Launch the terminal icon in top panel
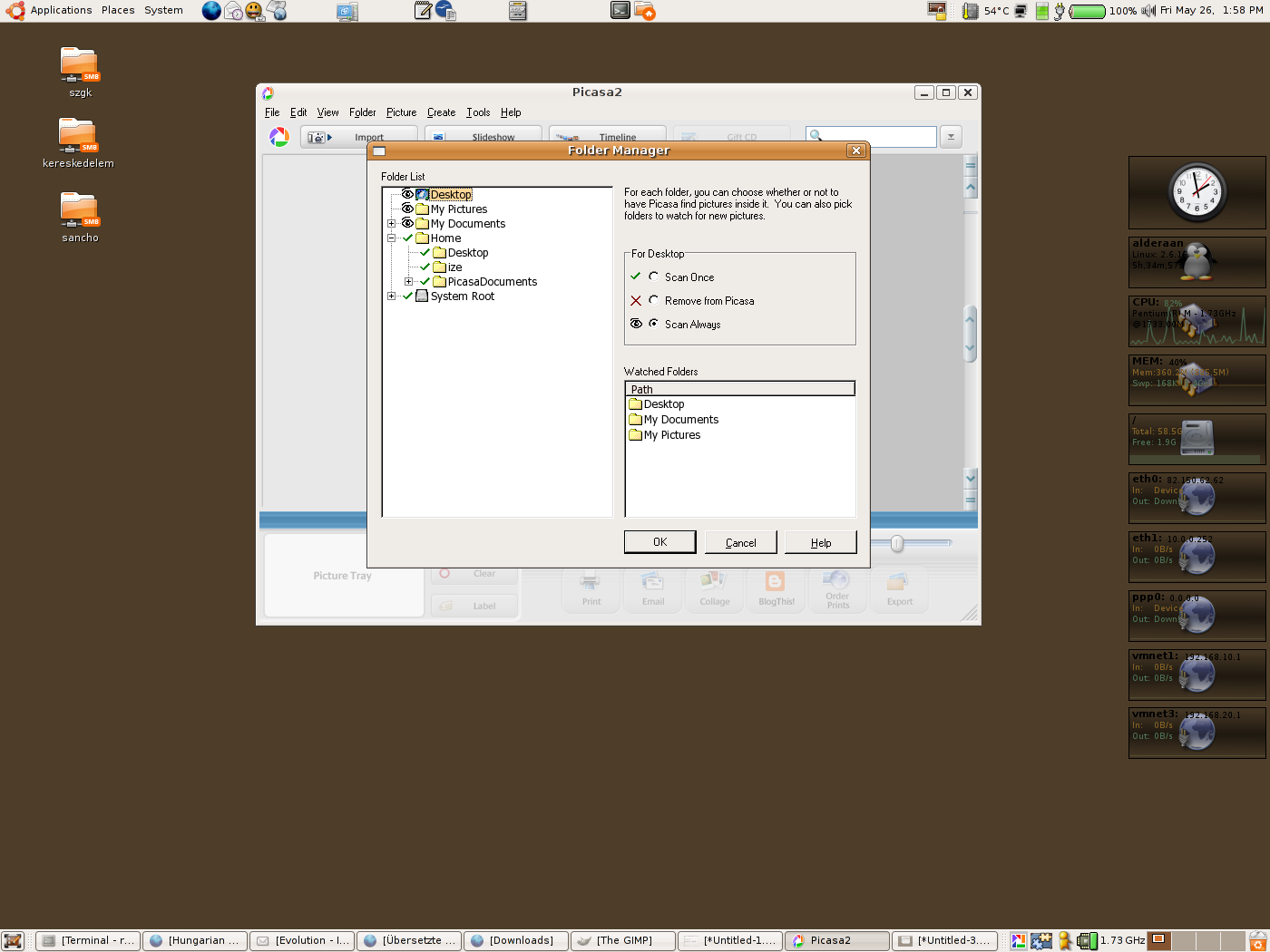This screenshot has width=1270, height=952. 620,11
